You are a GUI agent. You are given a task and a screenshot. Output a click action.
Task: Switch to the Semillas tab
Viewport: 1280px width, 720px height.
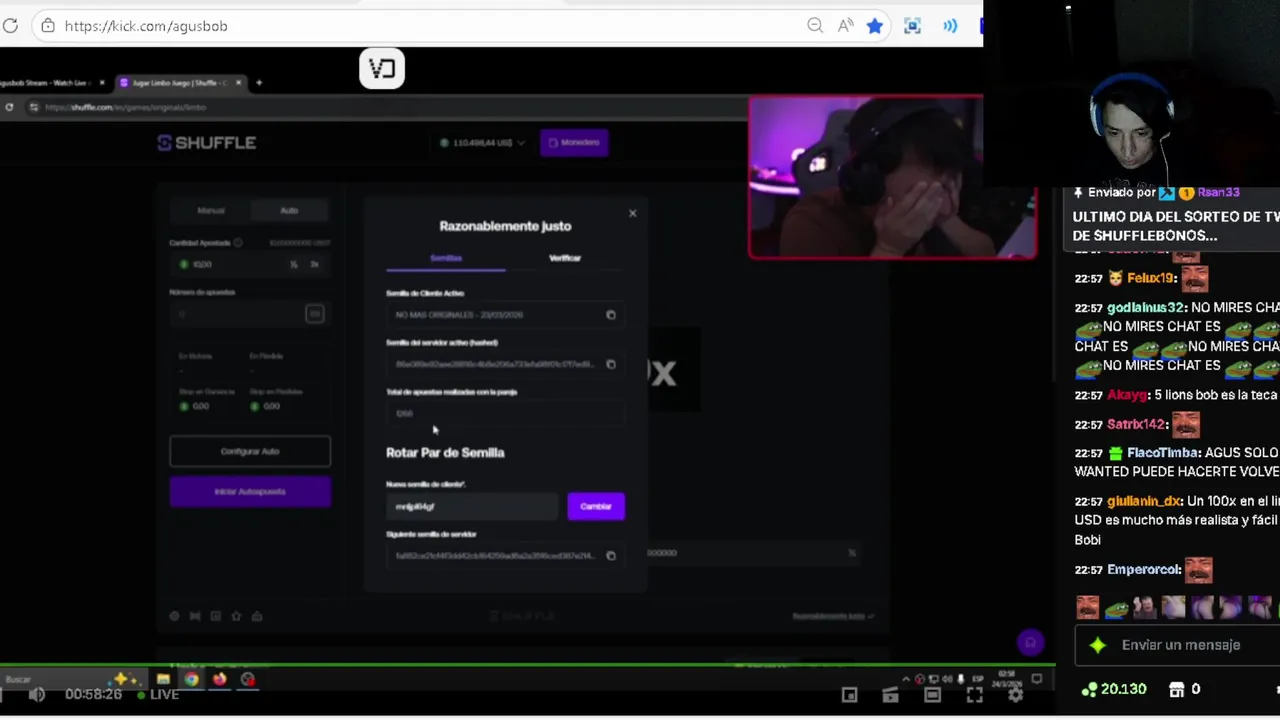click(x=446, y=258)
